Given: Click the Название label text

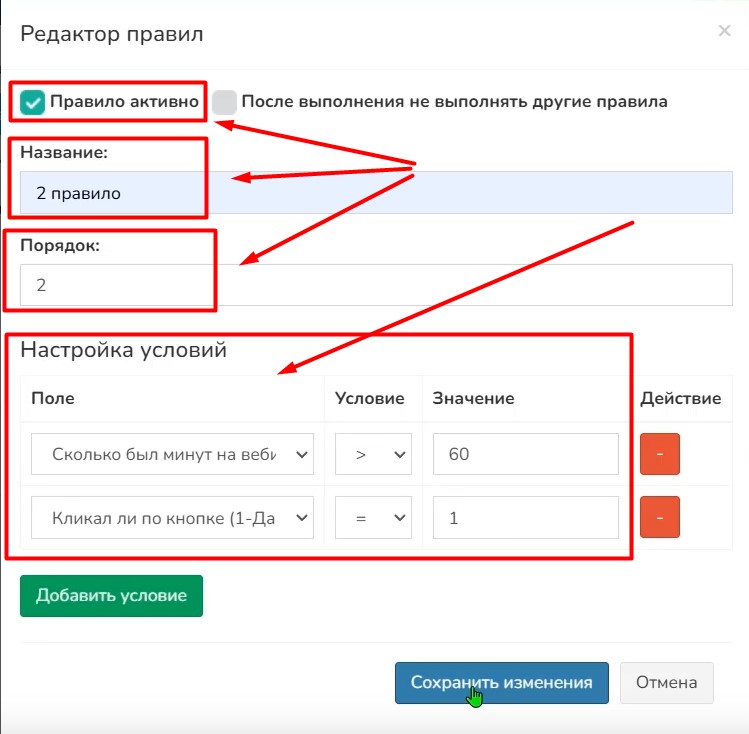Looking at the screenshot, I should click(x=64, y=153).
